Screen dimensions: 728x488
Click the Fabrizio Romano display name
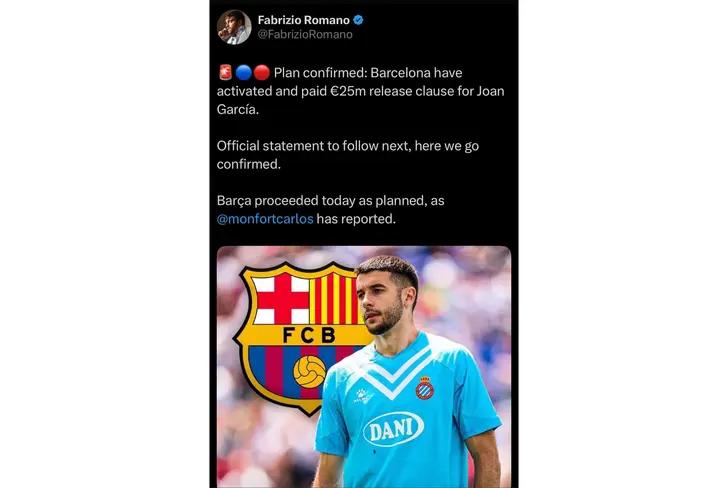point(304,20)
